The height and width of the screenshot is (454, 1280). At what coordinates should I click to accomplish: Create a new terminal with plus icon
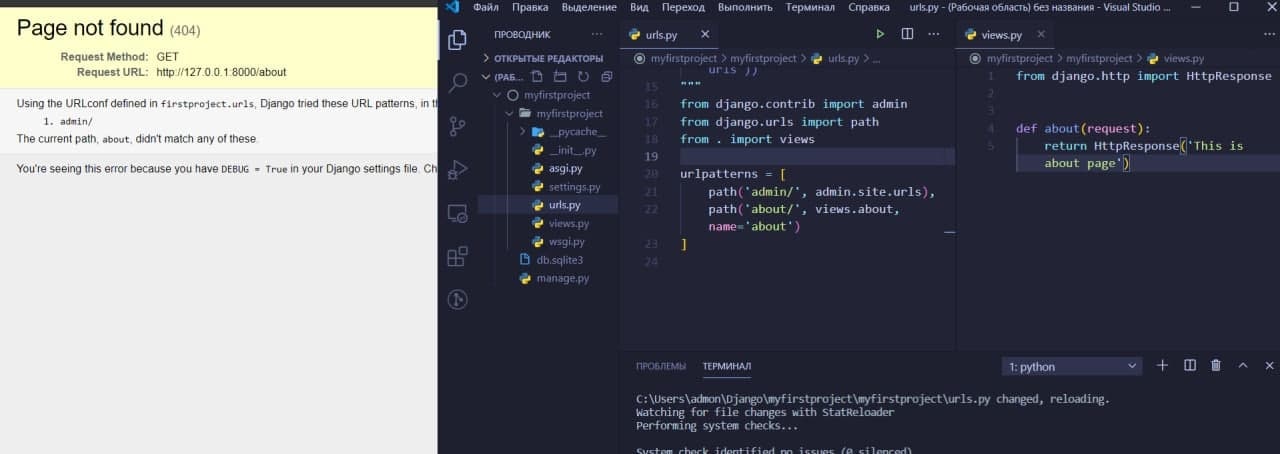click(x=1162, y=366)
